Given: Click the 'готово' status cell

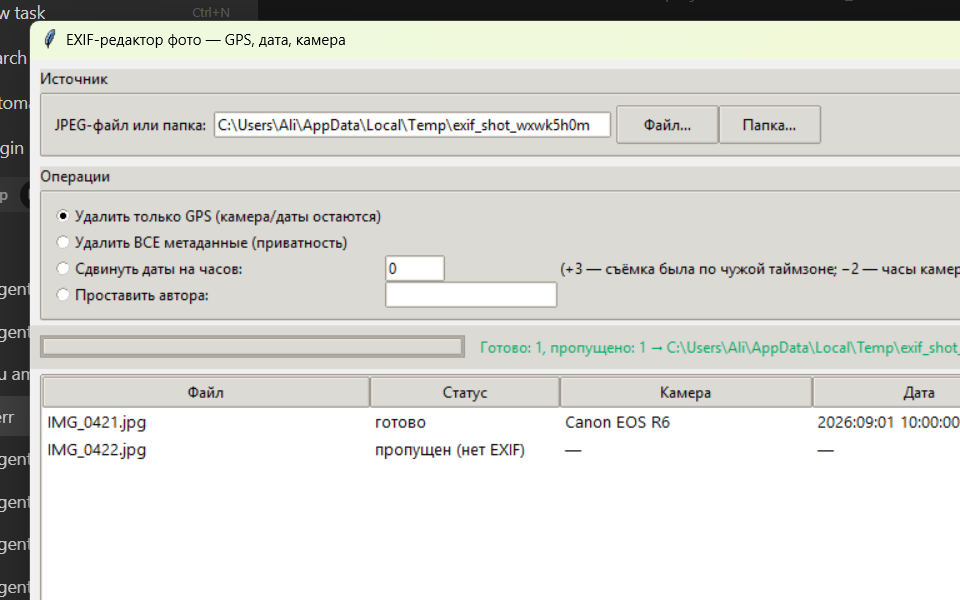Looking at the screenshot, I should click(400, 422).
